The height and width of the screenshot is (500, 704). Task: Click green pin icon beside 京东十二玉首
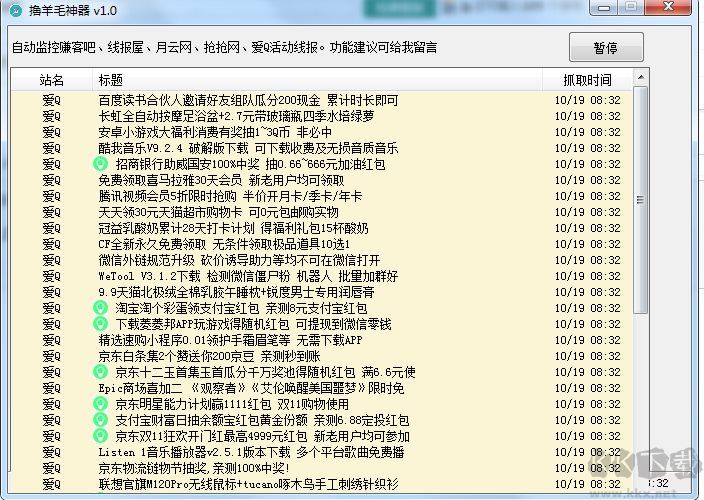100,372
